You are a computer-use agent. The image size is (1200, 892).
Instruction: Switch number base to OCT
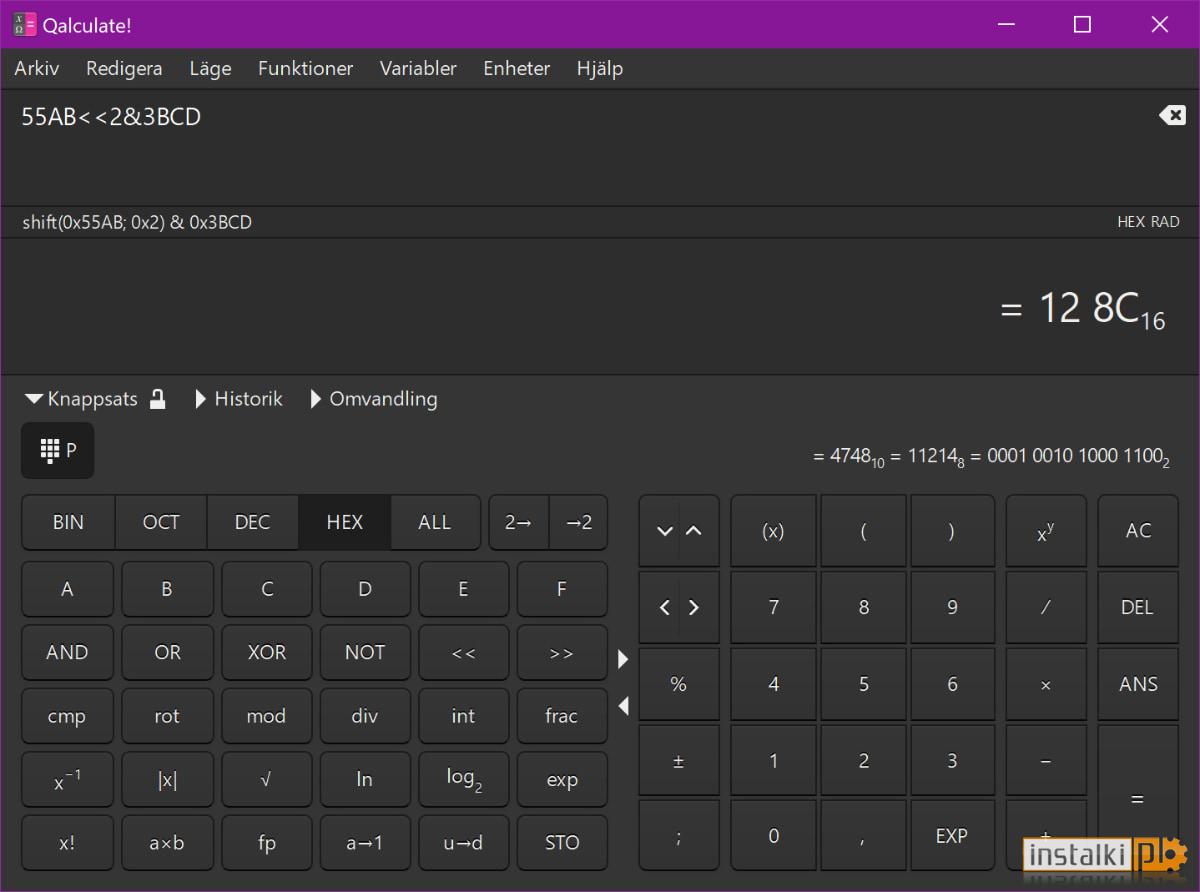click(x=161, y=522)
